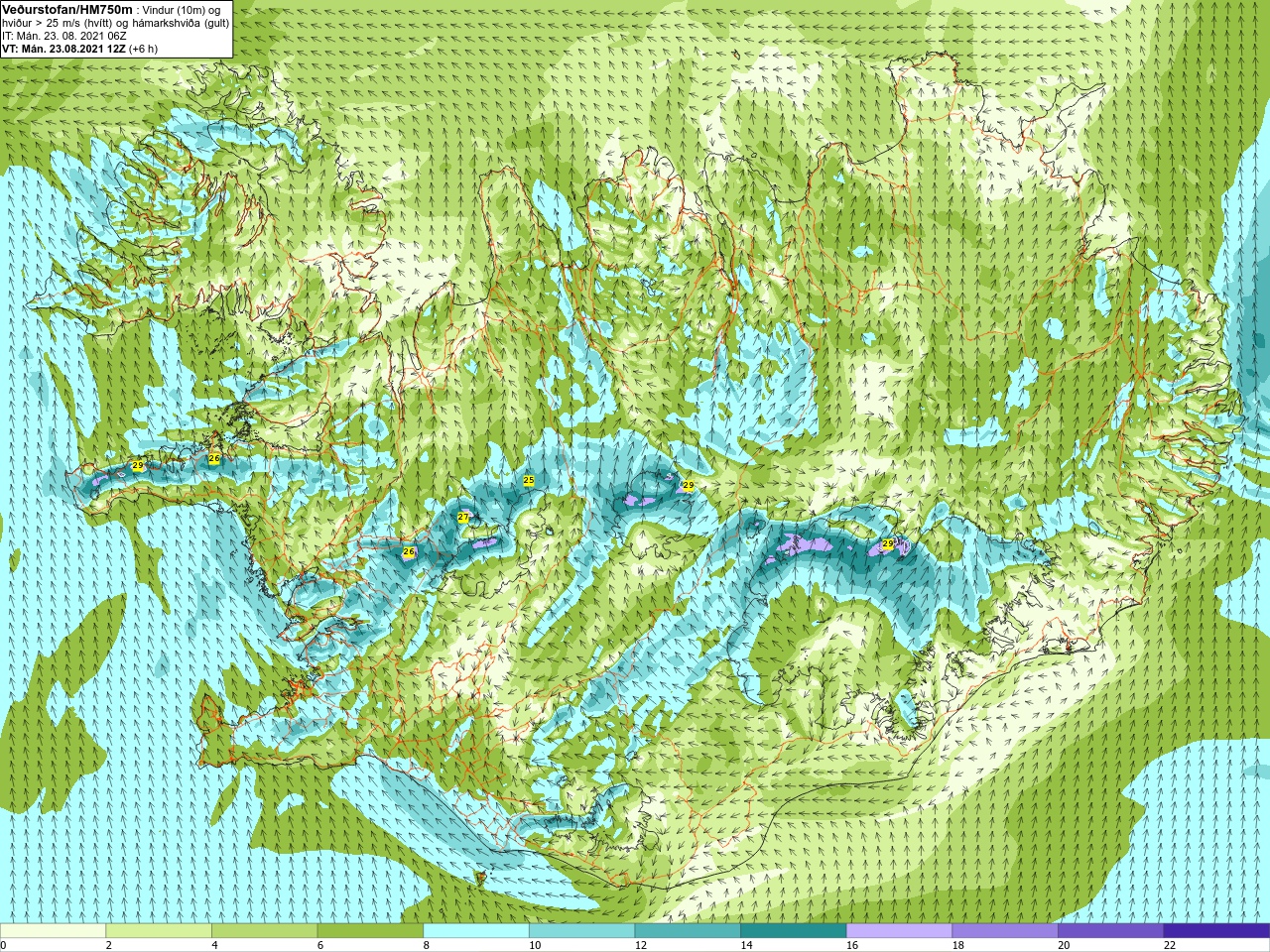This screenshot has width=1270, height=952.
Task: Click the scale value 8
Action: (427, 945)
